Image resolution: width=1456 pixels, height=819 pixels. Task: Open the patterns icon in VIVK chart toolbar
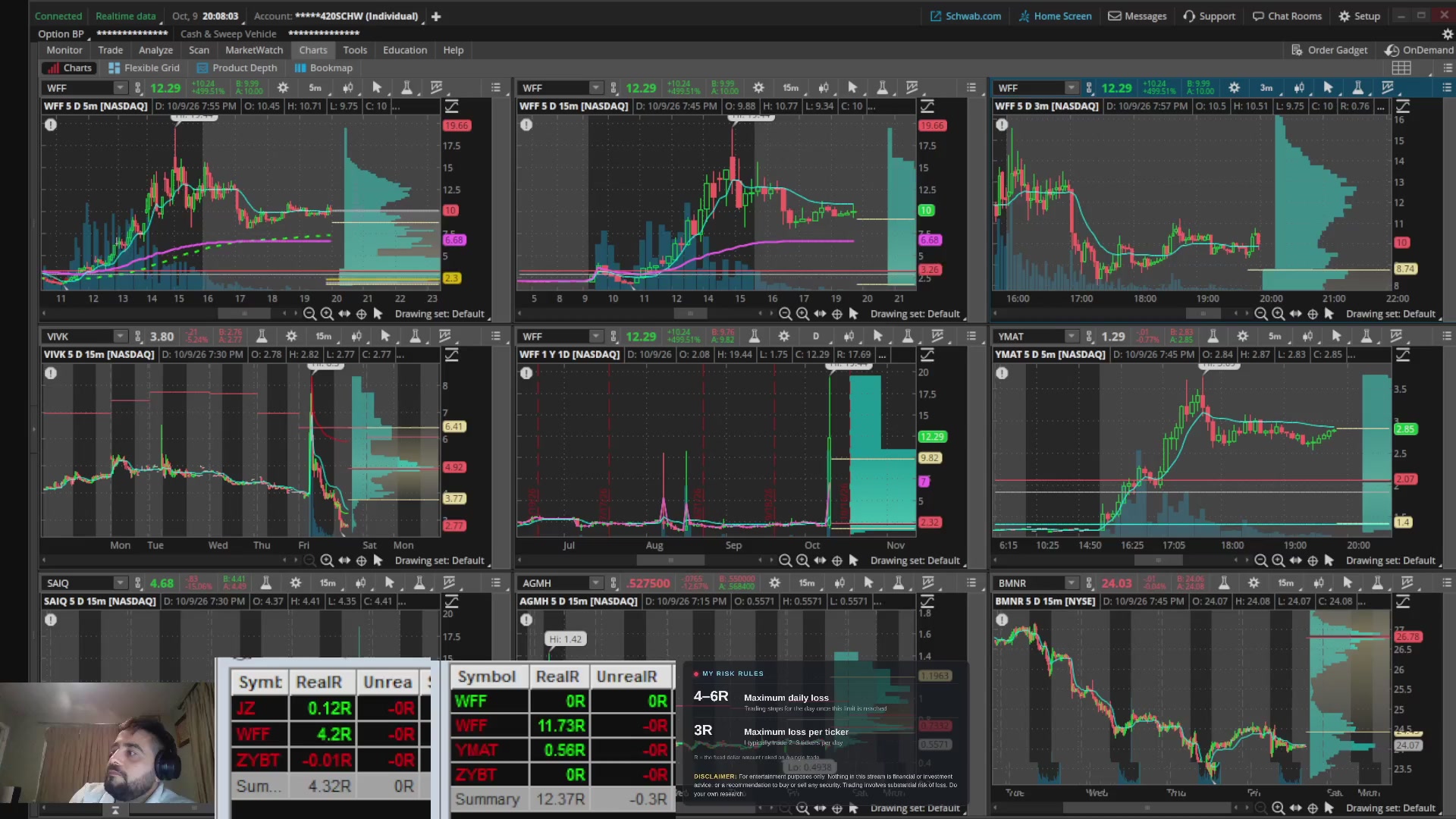(x=445, y=336)
